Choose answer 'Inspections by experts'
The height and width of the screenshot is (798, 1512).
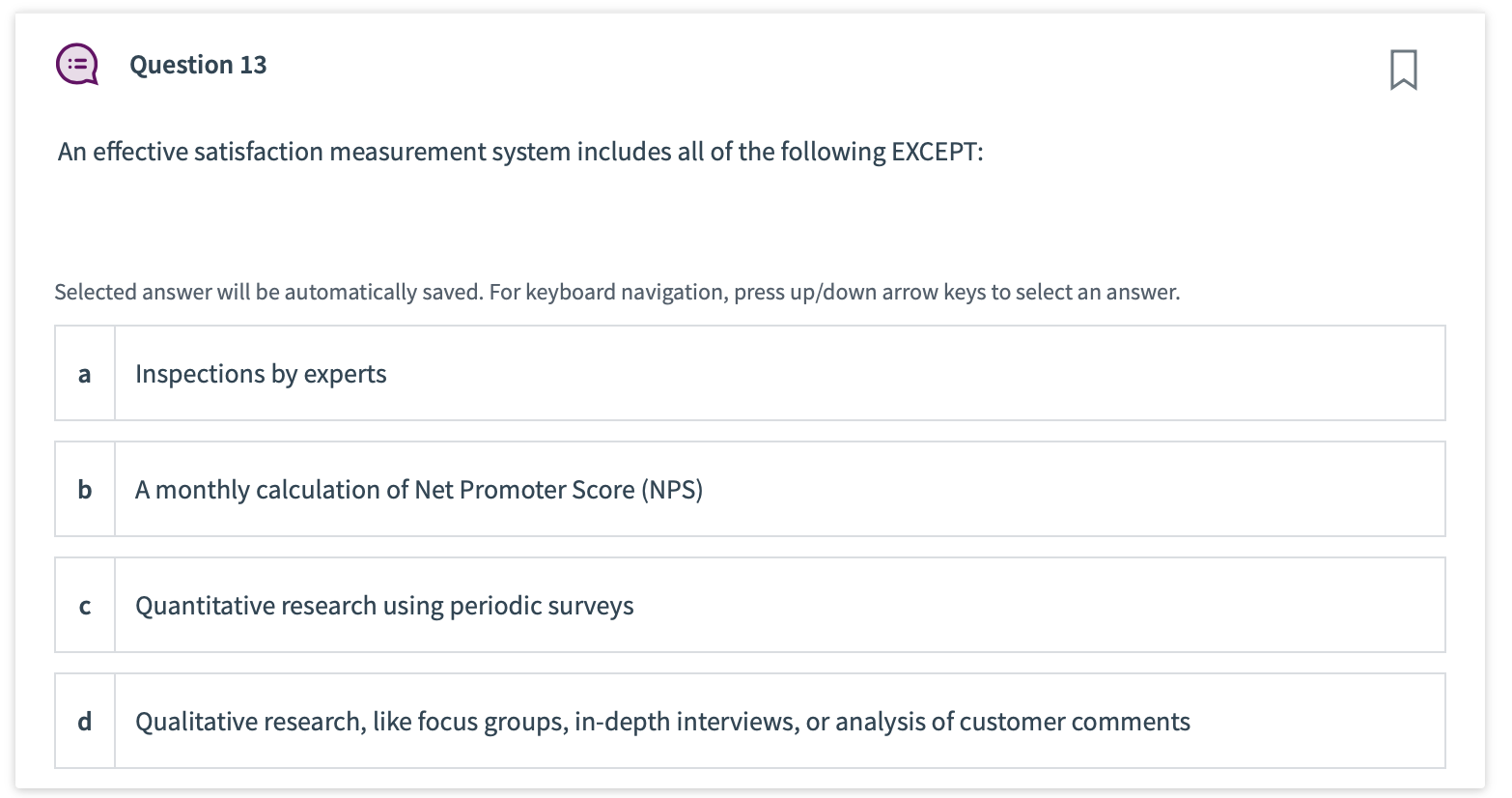coord(261,374)
